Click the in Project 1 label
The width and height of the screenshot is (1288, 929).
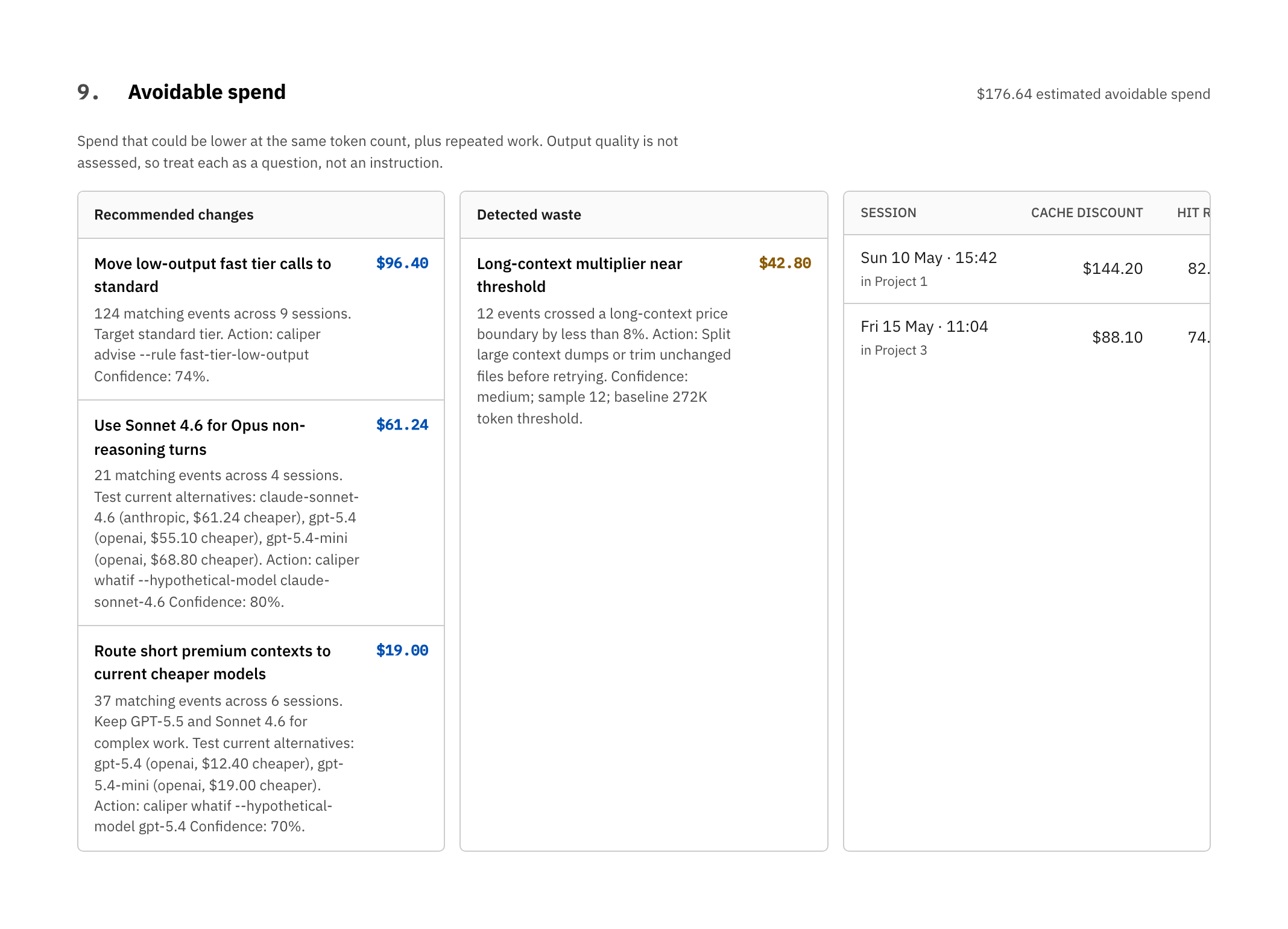click(x=894, y=282)
